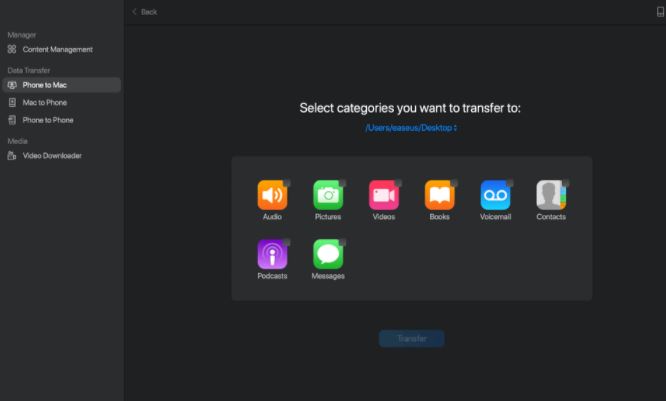Select the Contacts address book icon
The height and width of the screenshot is (401, 666).
click(x=550, y=195)
